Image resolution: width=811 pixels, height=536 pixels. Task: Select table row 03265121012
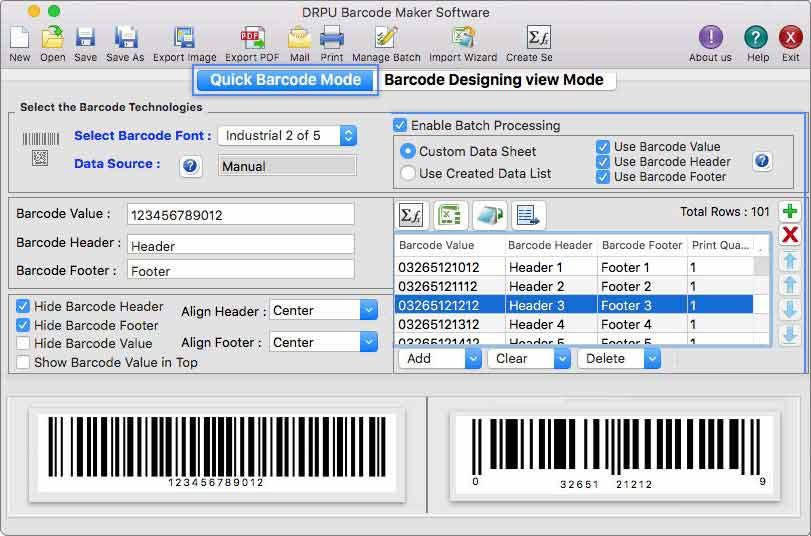click(x=574, y=267)
